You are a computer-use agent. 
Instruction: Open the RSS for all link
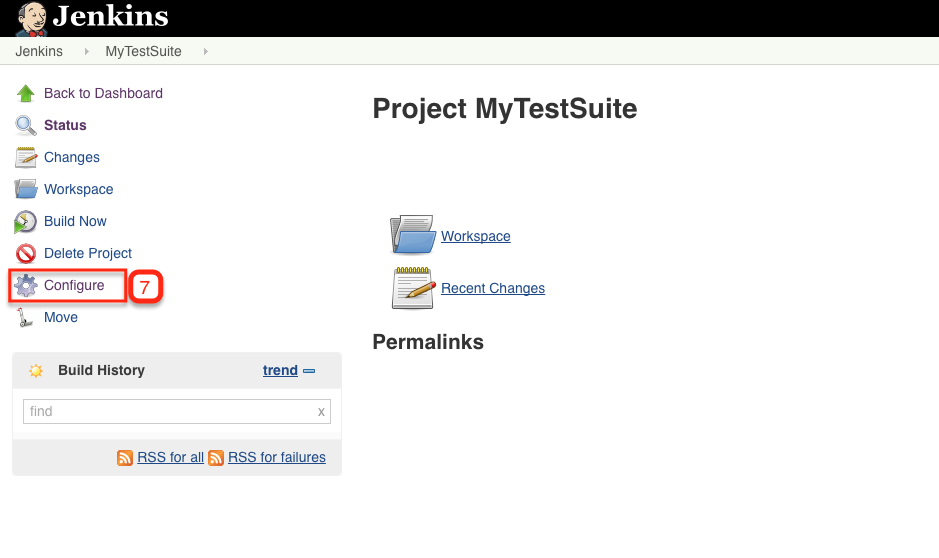tap(171, 457)
